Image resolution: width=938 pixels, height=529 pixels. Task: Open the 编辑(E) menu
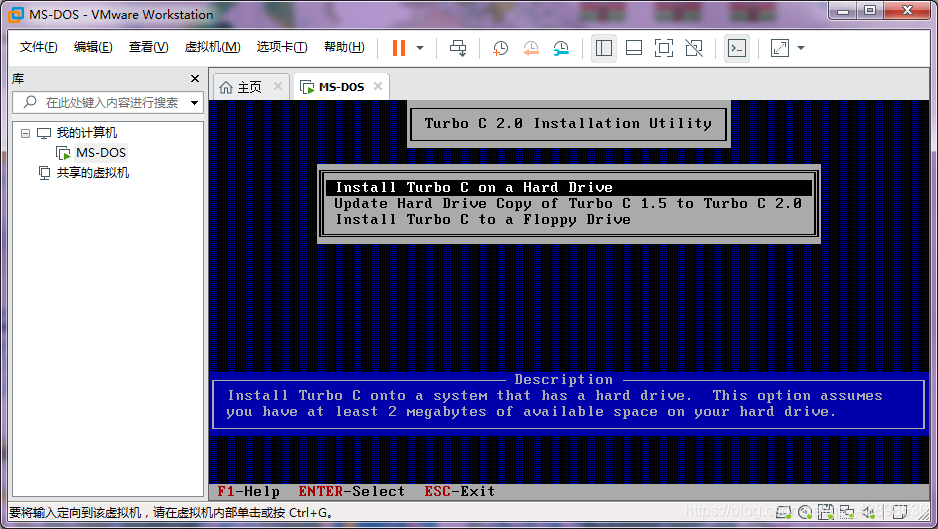click(93, 47)
